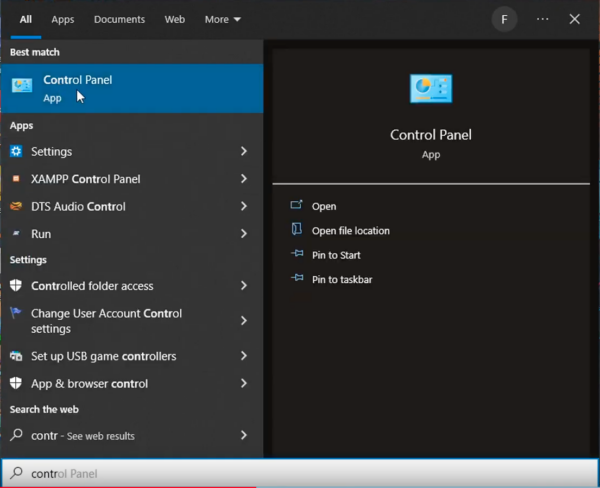Click the Settings gear icon in Apps
Image resolution: width=600 pixels, height=488 pixels.
pos(16,152)
